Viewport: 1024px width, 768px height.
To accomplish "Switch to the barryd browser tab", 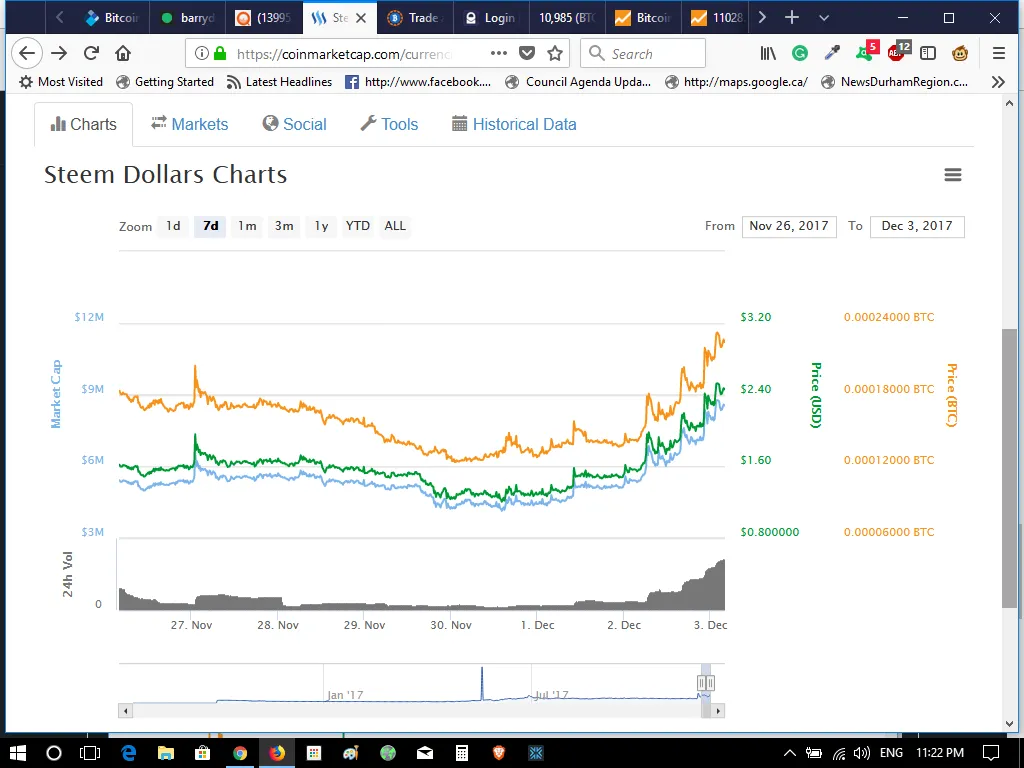I will tap(187, 18).
